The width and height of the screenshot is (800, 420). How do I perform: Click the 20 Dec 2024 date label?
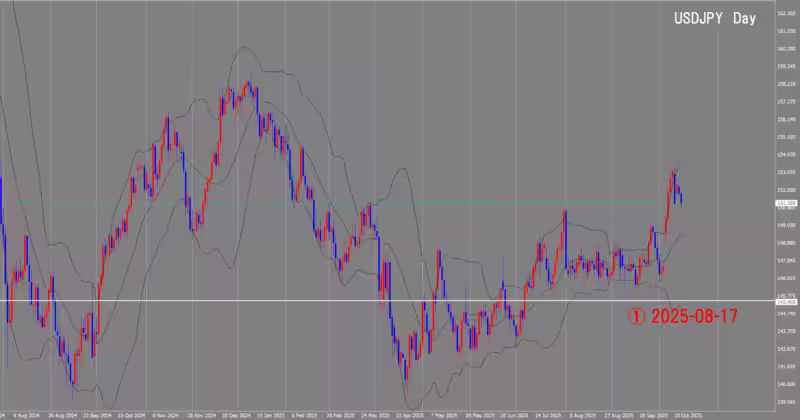click(236, 412)
